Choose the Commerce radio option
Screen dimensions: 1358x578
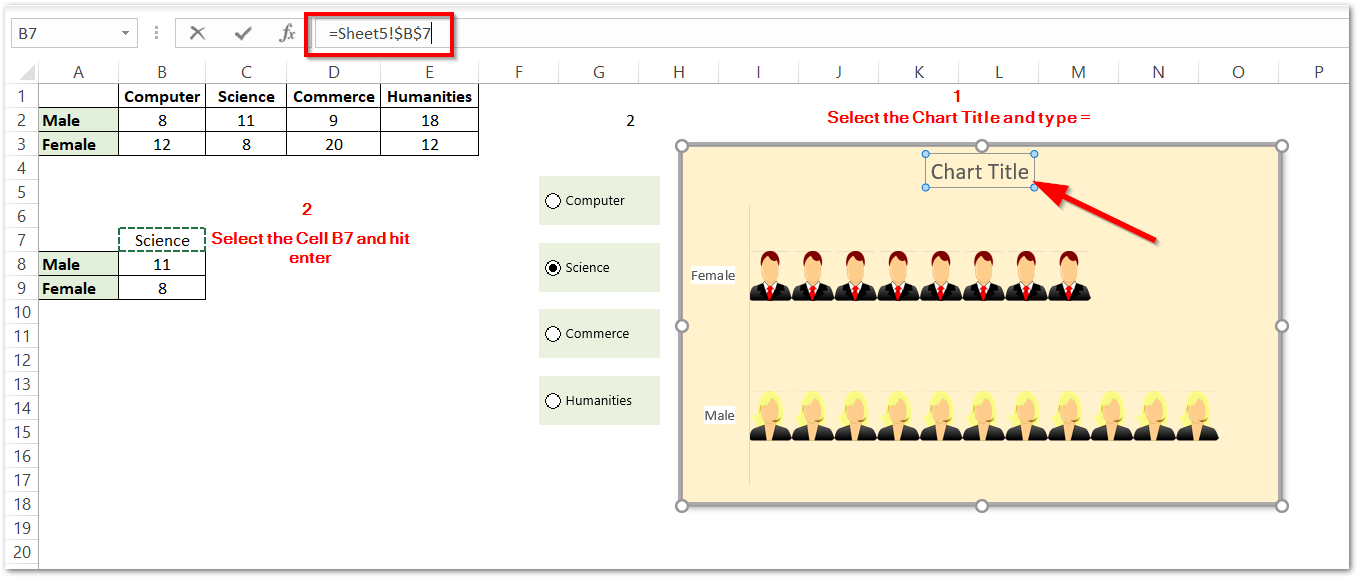tap(553, 334)
